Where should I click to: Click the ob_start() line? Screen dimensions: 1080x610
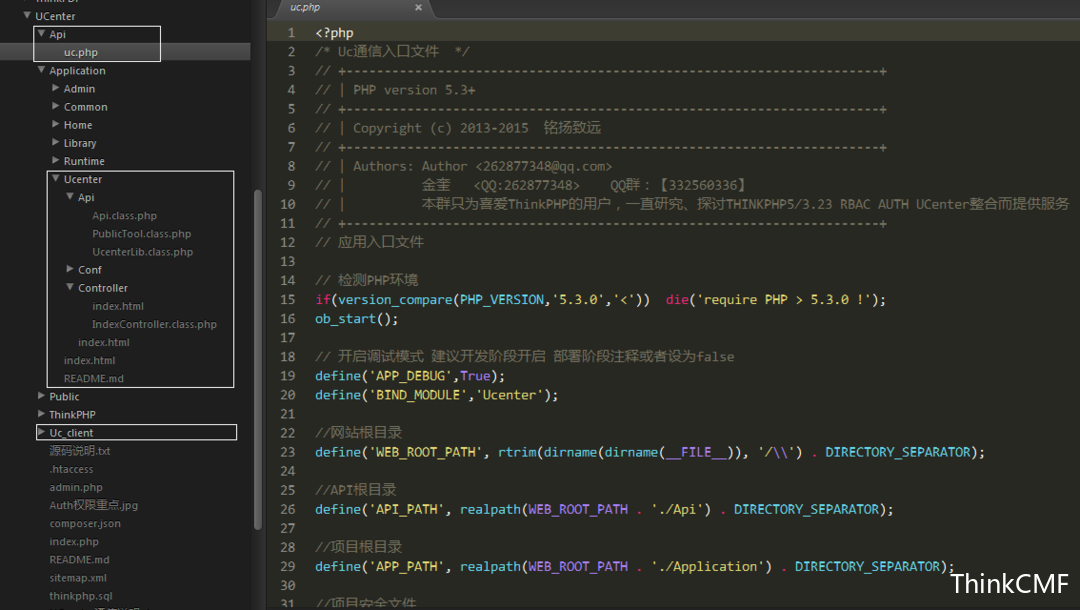click(357, 319)
